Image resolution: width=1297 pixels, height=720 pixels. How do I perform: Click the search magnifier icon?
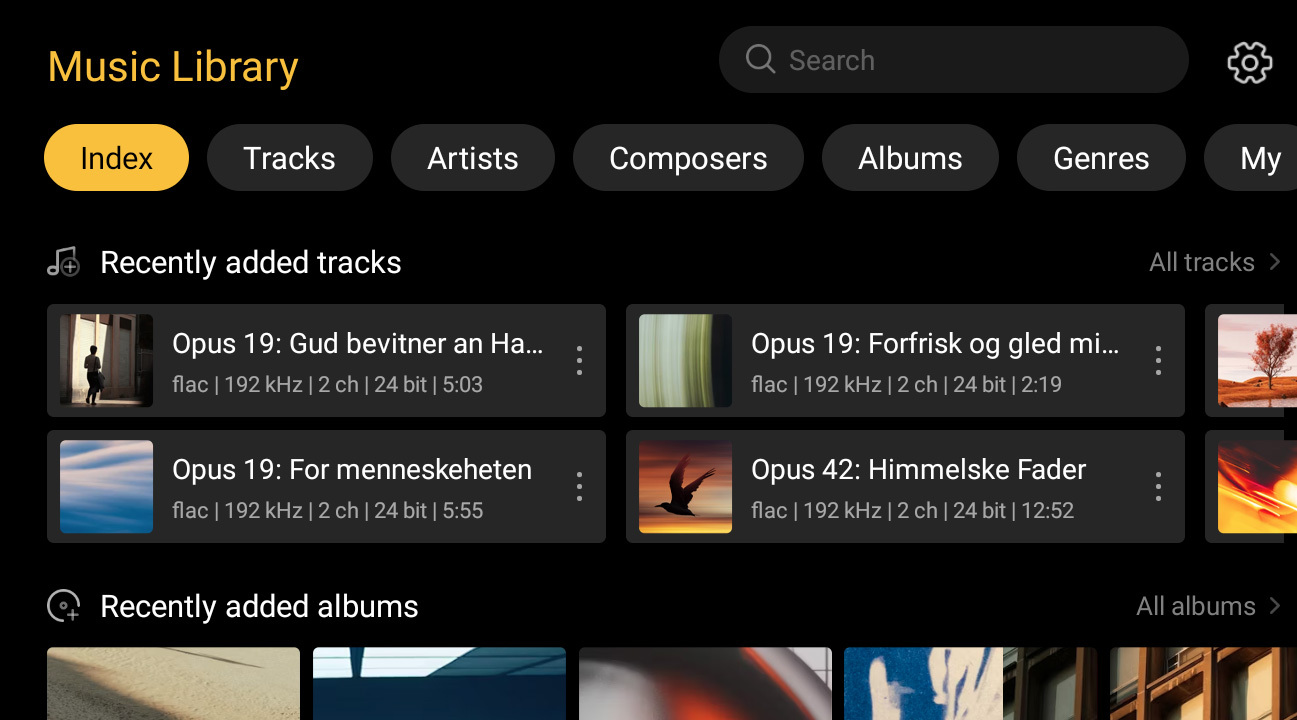(x=760, y=59)
